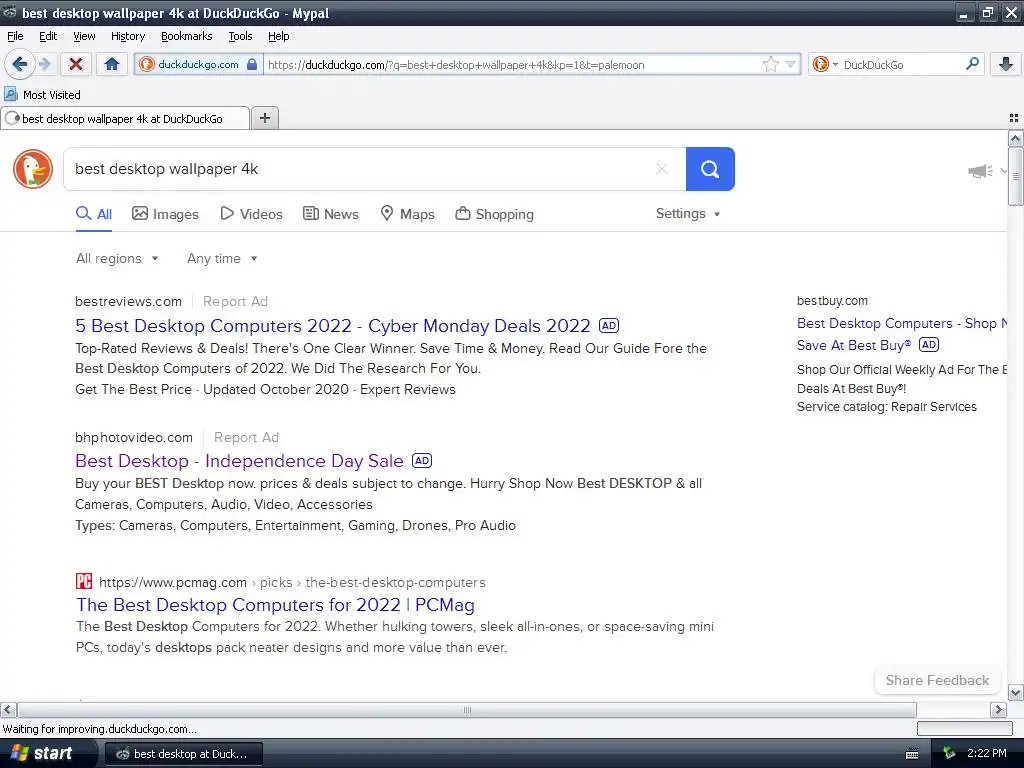Select the All results tab
1024x768 pixels.
(x=93, y=214)
